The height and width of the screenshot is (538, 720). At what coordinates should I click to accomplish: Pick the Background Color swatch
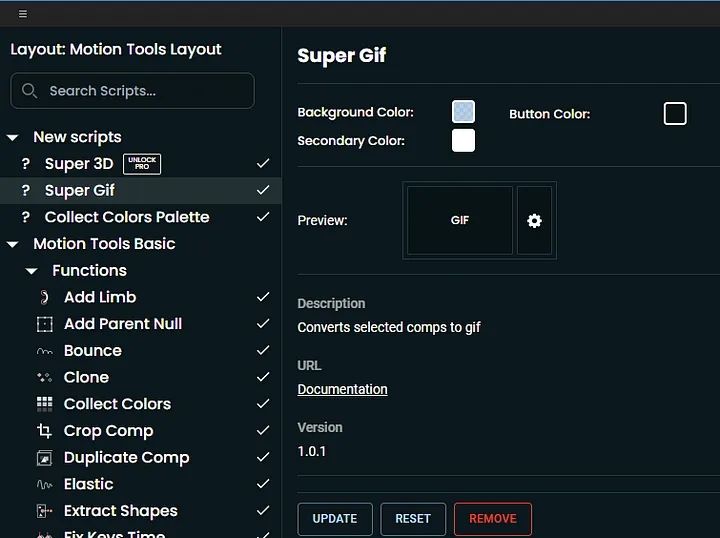(463, 112)
